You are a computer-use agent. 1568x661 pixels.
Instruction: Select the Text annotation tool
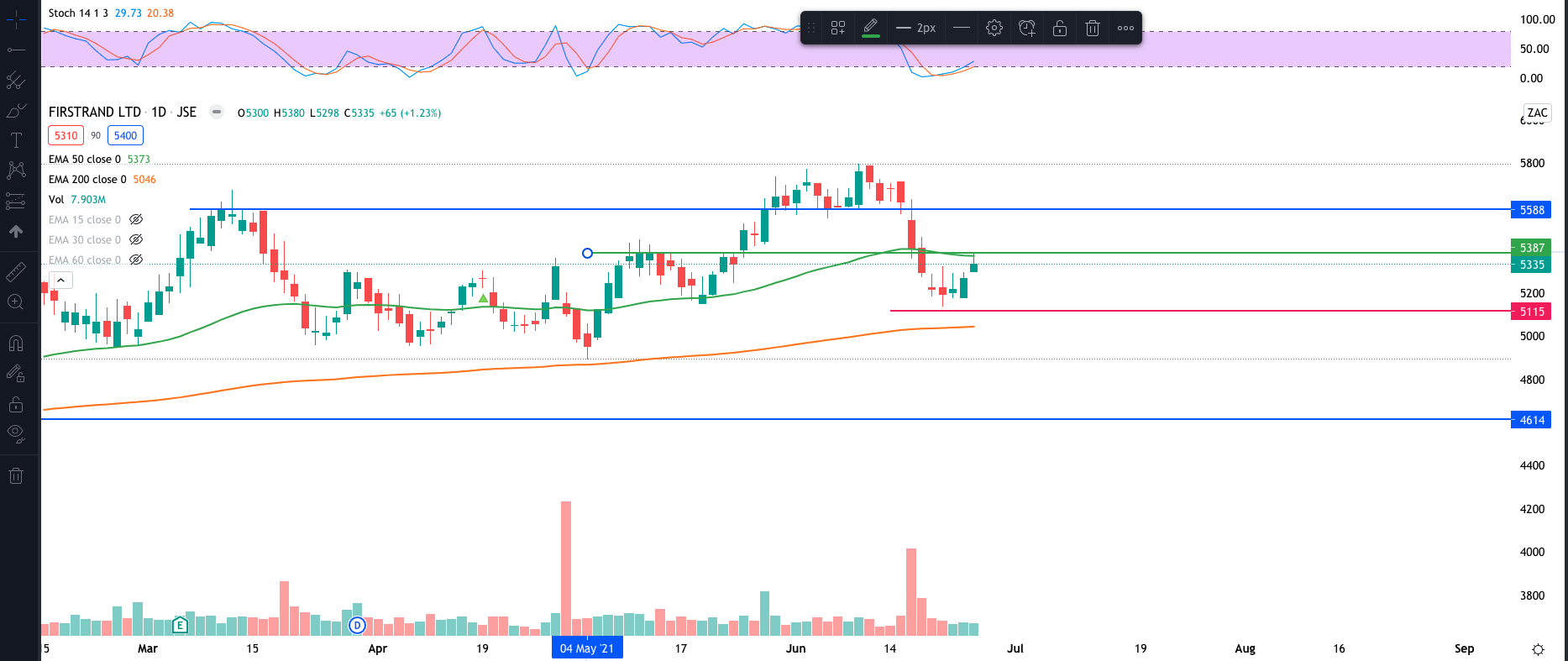tap(16, 140)
